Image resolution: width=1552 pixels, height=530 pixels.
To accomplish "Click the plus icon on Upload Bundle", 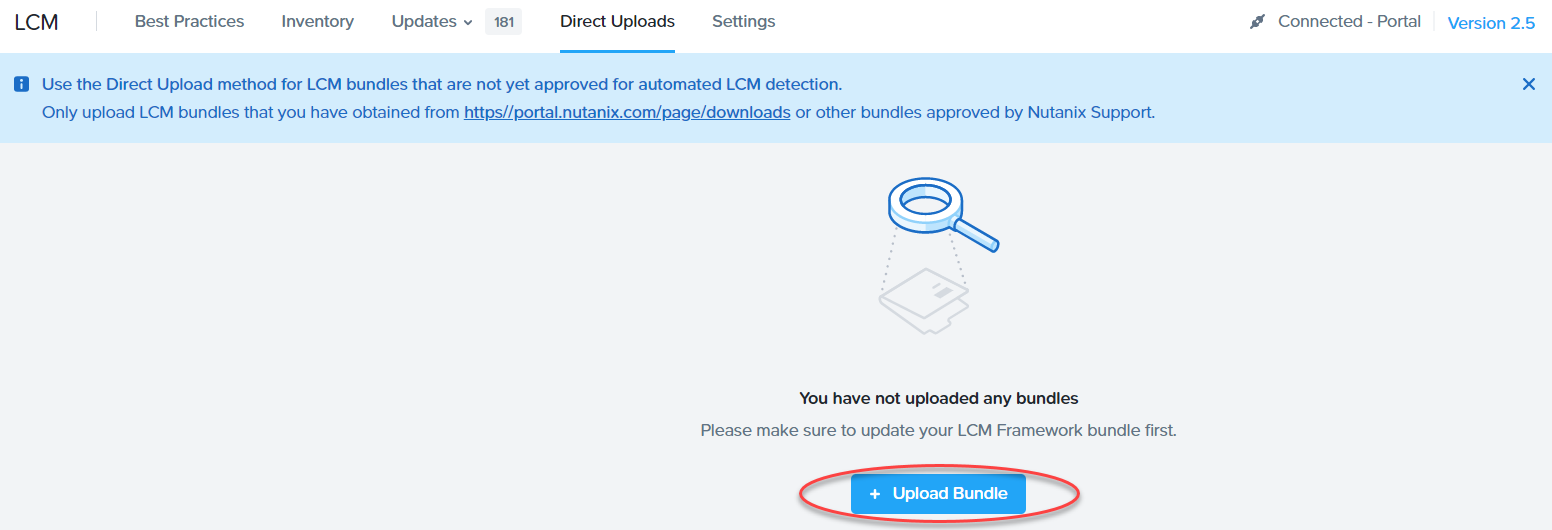I will (875, 494).
